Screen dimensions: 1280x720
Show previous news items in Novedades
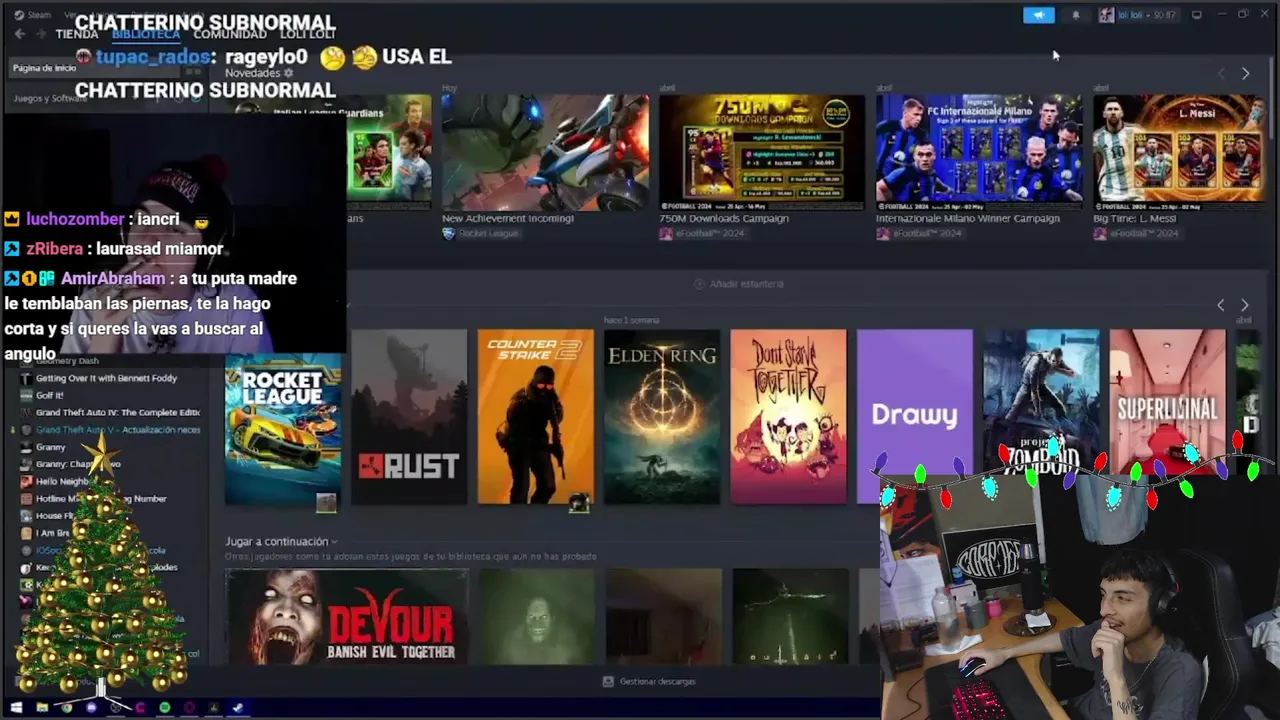tap(1221, 73)
